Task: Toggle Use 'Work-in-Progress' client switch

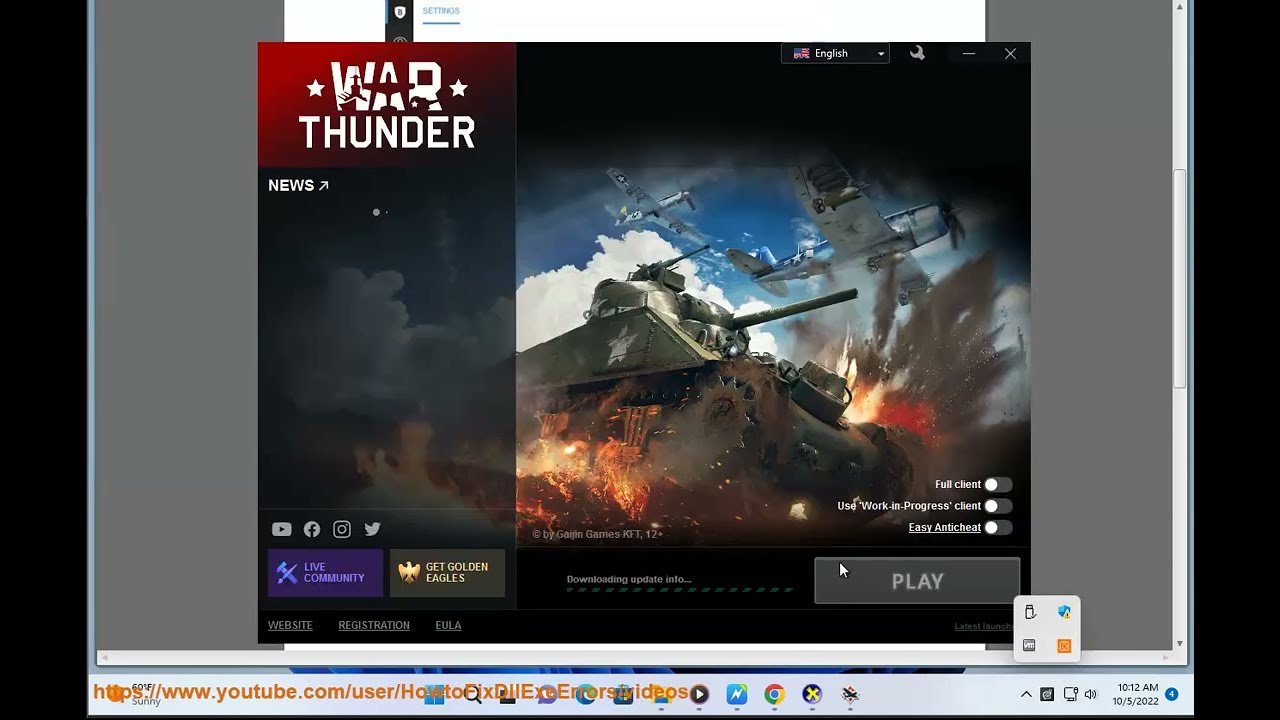Action: click(998, 506)
